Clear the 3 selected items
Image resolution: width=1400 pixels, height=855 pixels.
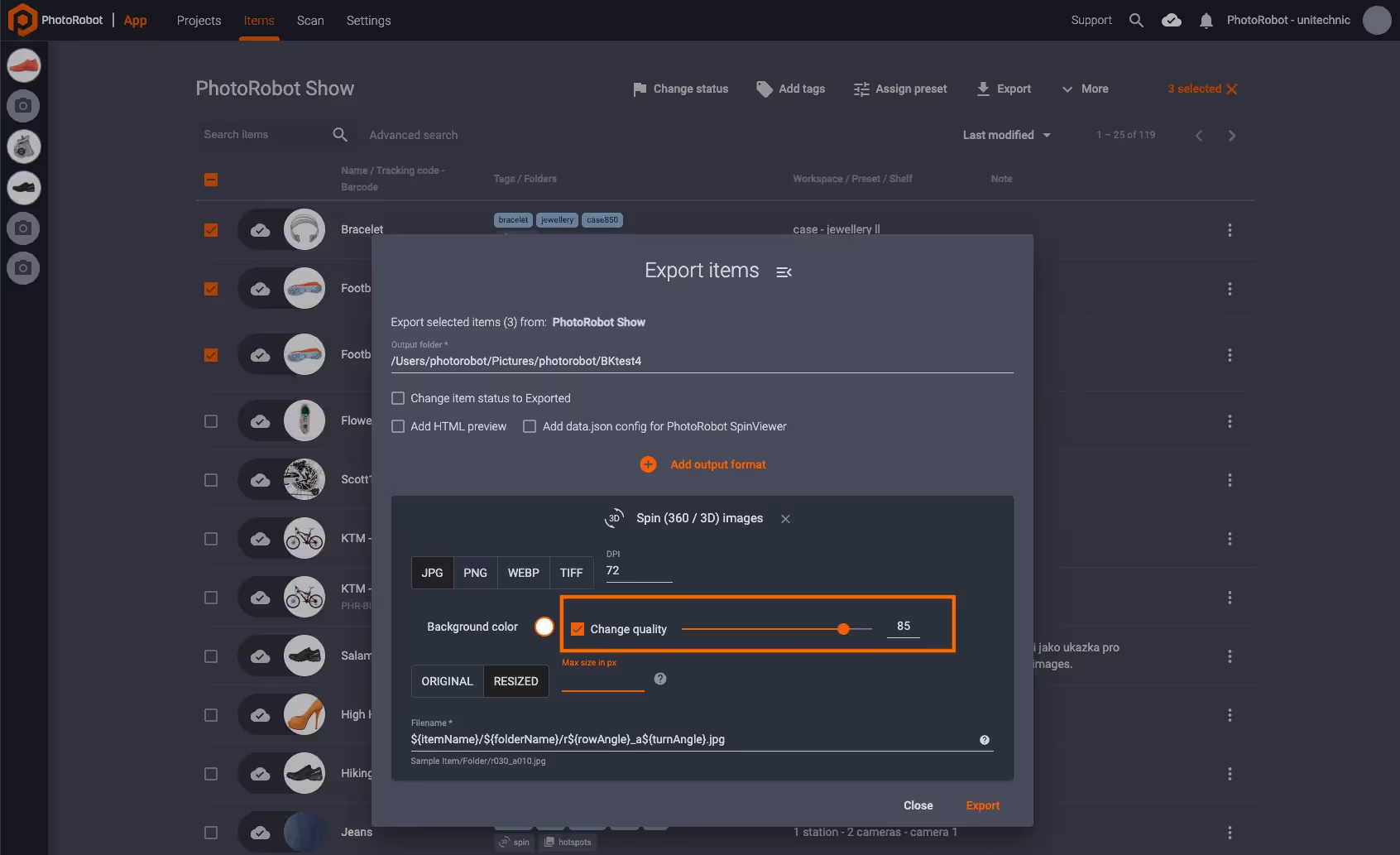pos(1232,89)
